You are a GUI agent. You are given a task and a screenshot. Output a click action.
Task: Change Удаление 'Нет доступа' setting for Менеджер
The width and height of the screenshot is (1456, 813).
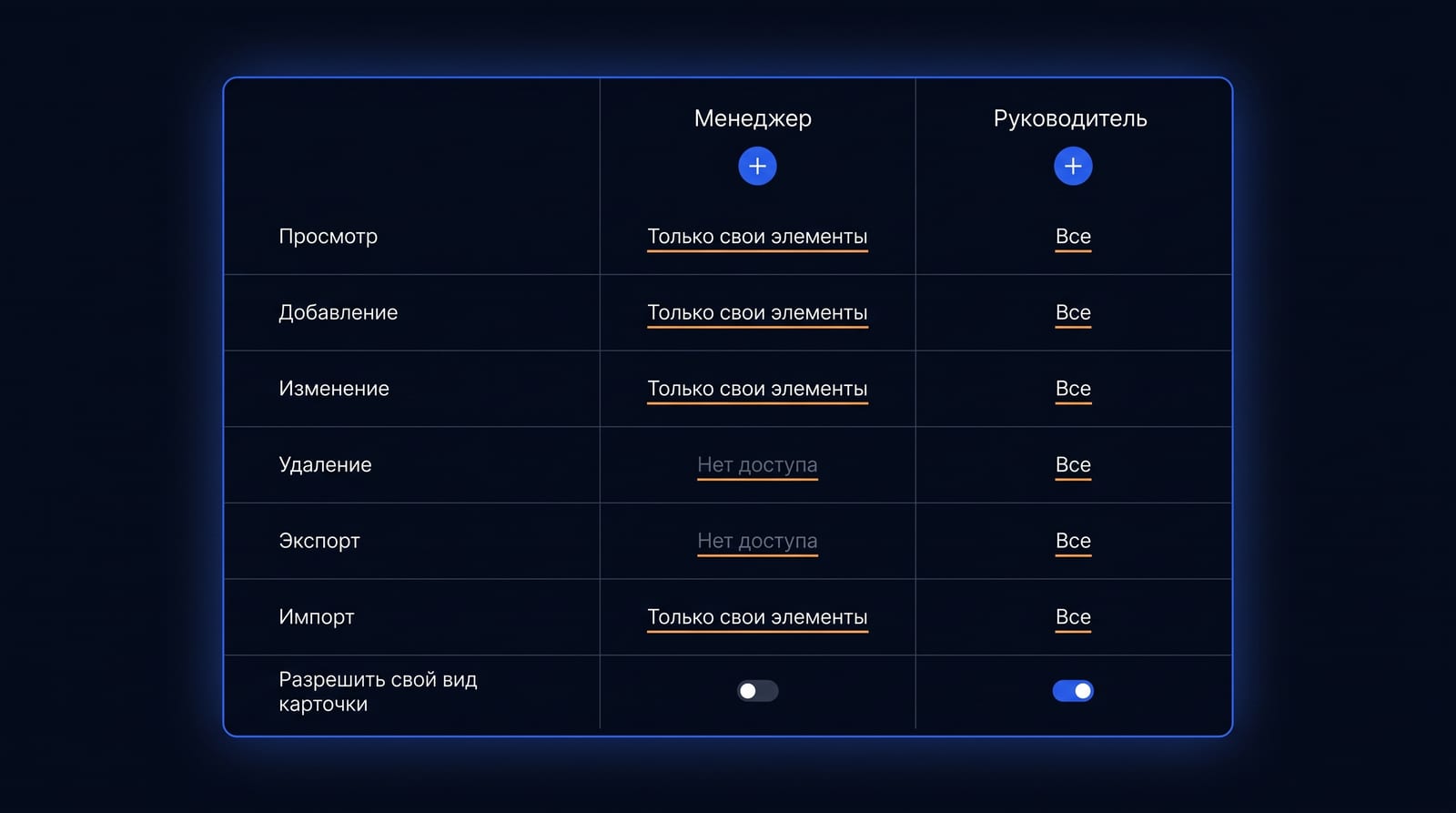(x=757, y=465)
